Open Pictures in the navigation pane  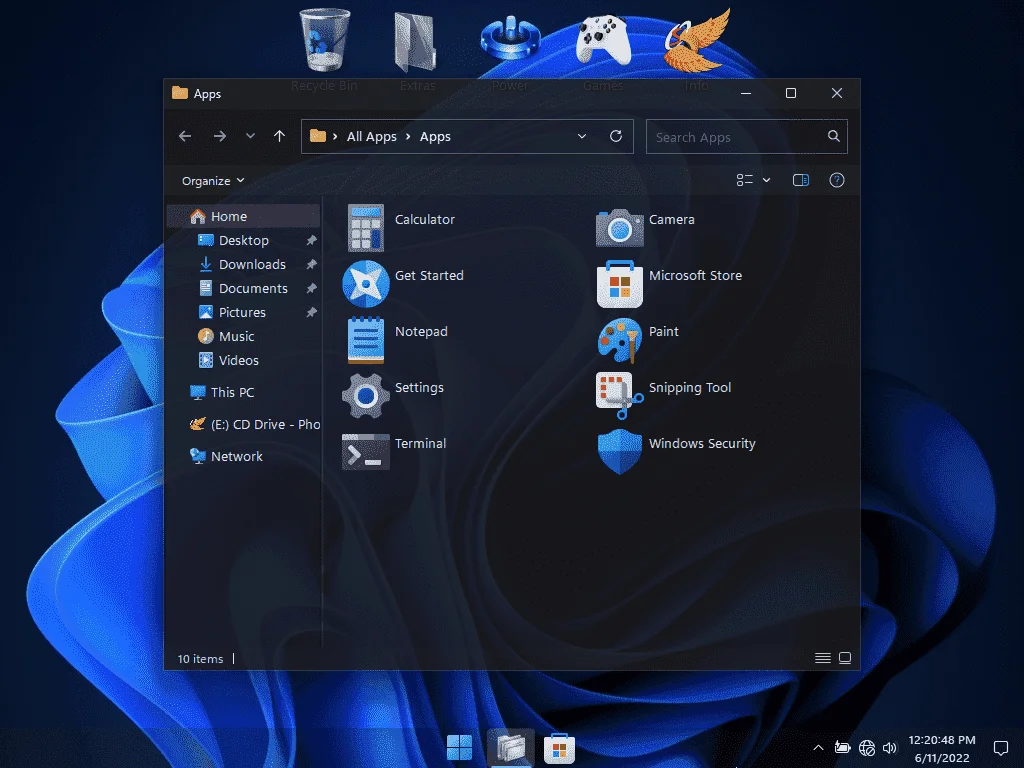click(242, 312)
